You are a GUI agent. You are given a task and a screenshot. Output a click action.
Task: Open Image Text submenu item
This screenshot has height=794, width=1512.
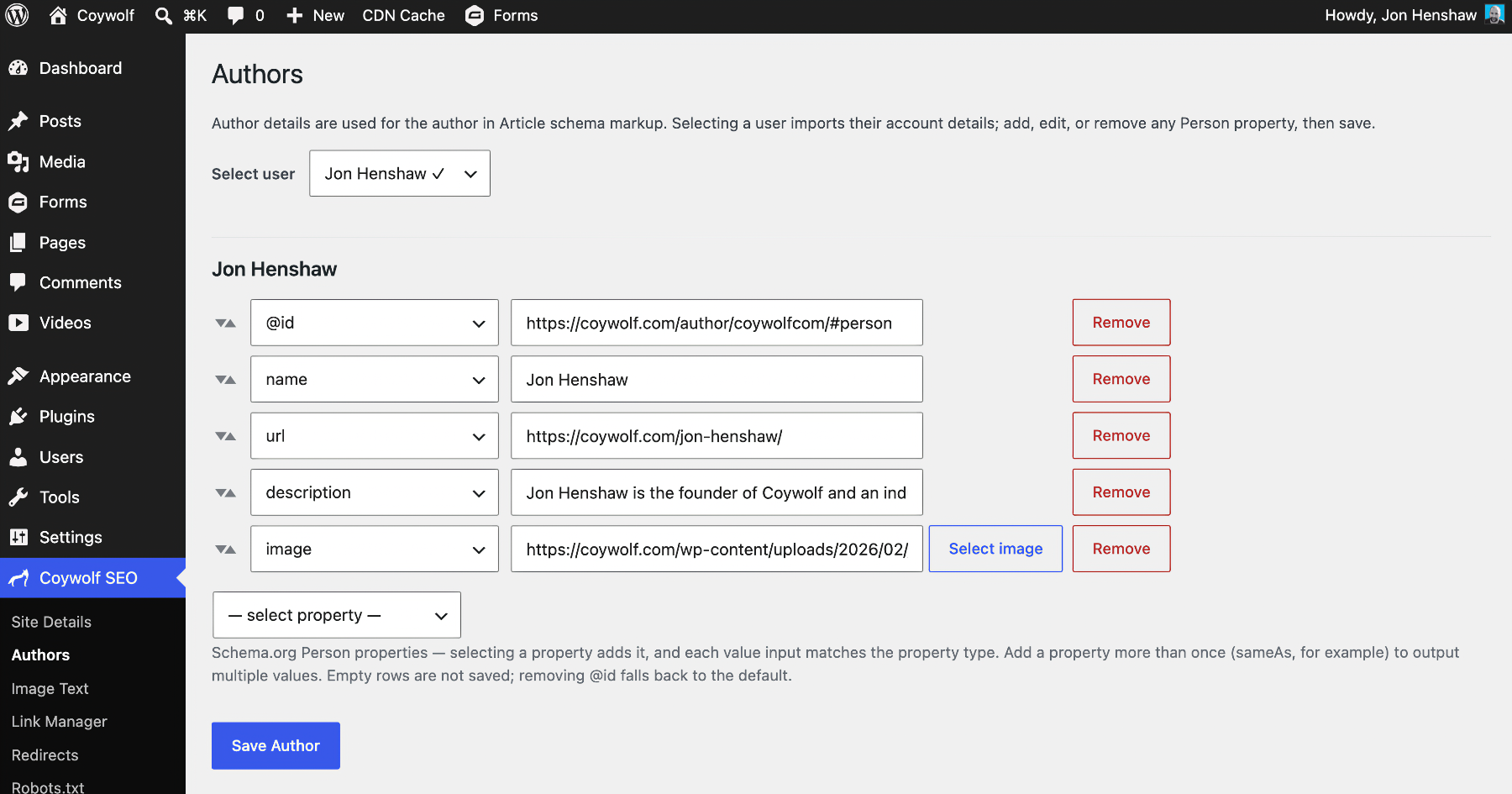[50, 688]
